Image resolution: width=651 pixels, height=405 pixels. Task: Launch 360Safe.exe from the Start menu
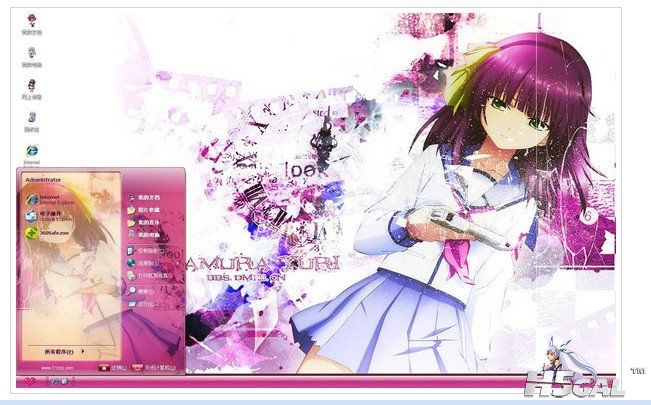coord(47,233)
